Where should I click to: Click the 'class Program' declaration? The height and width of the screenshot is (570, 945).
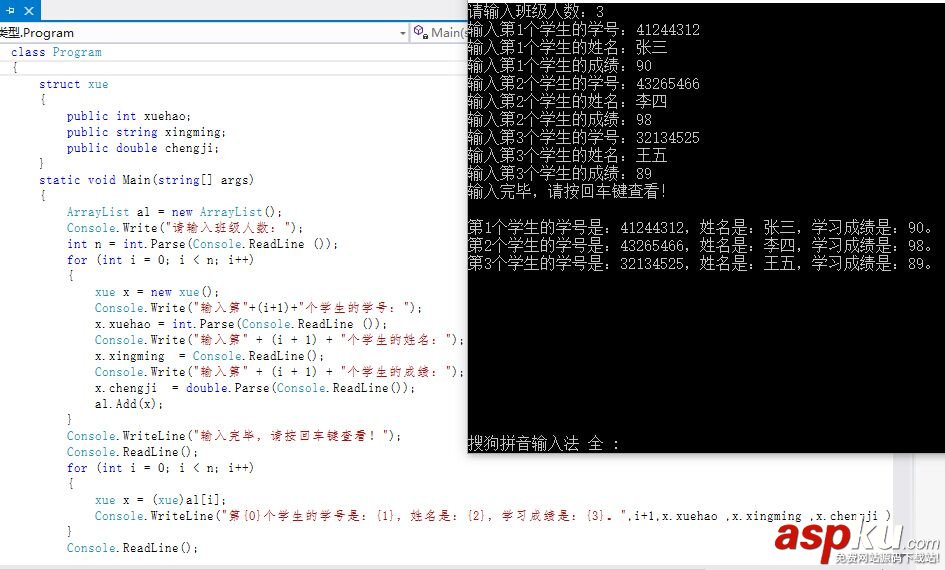click(56, 52)
